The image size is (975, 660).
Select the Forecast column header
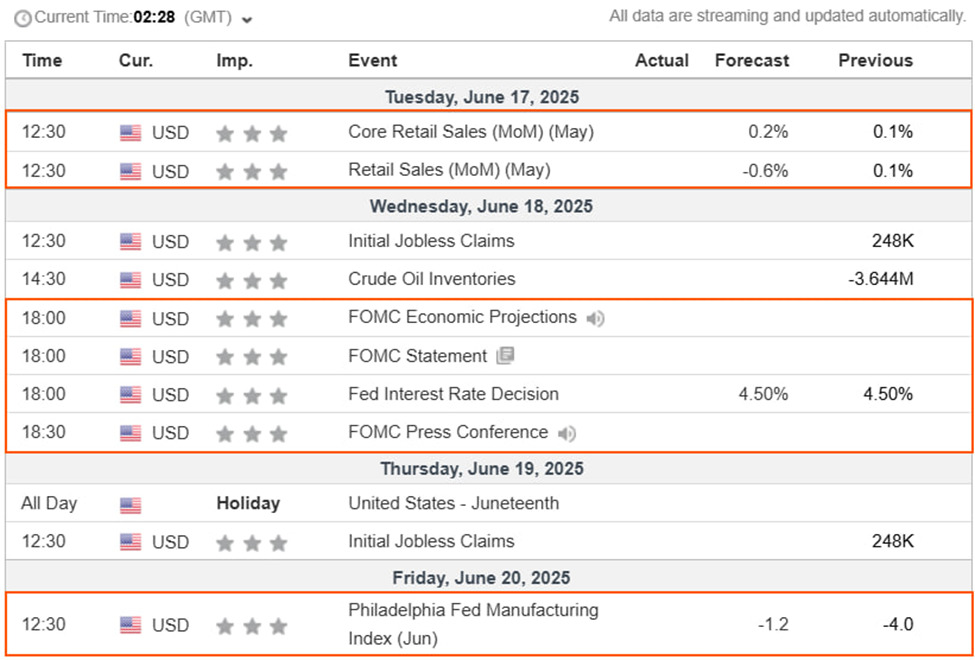pyautogui.click(x=752, y=60)
